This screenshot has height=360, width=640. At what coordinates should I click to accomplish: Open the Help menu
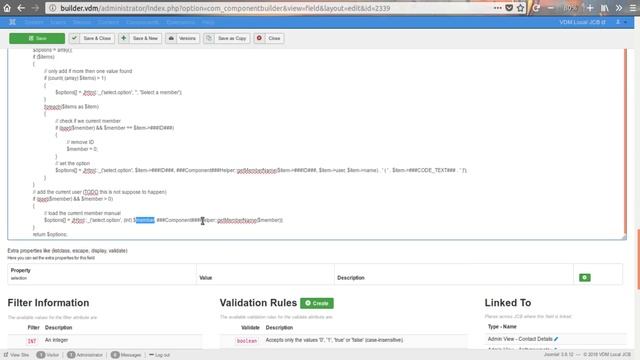point(208,22)
